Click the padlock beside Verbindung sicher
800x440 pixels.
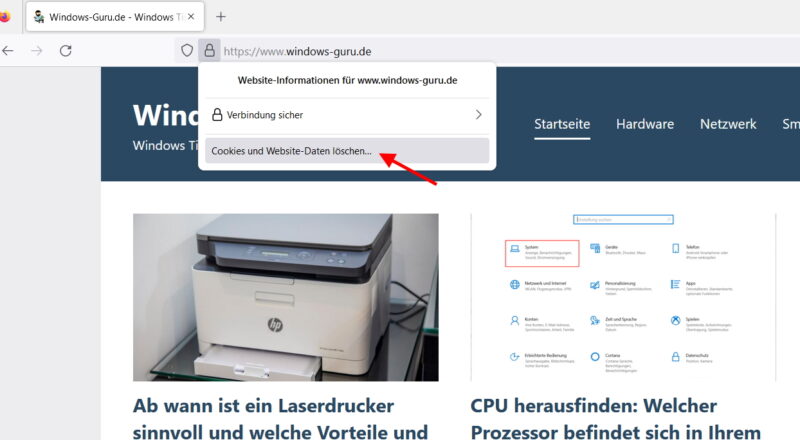pos(217,114)
